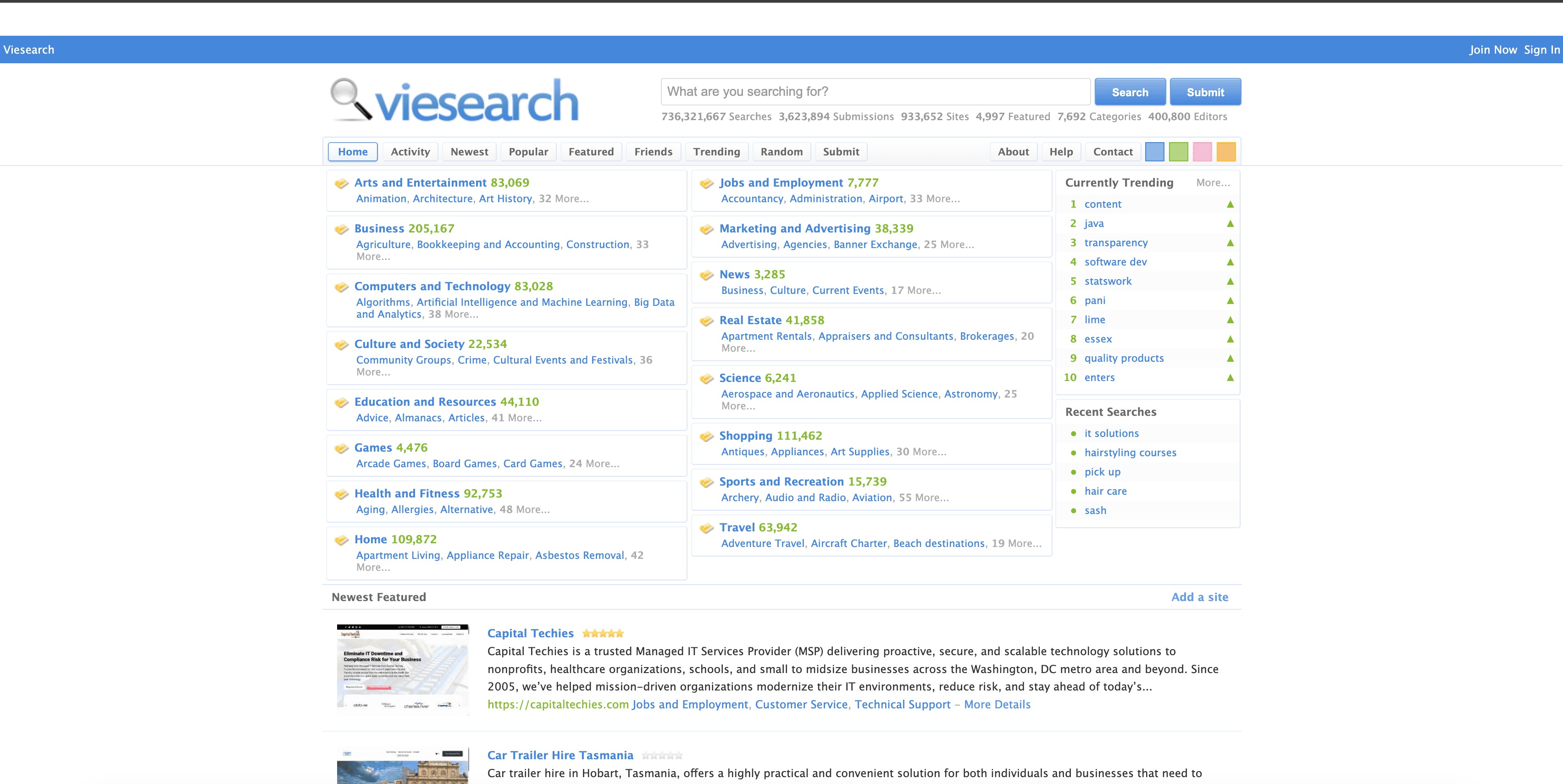Click the up arrow next to trending 'statswork'
The width and height of the screenshot is (1563, 784).
click(x=1230, y=282)
